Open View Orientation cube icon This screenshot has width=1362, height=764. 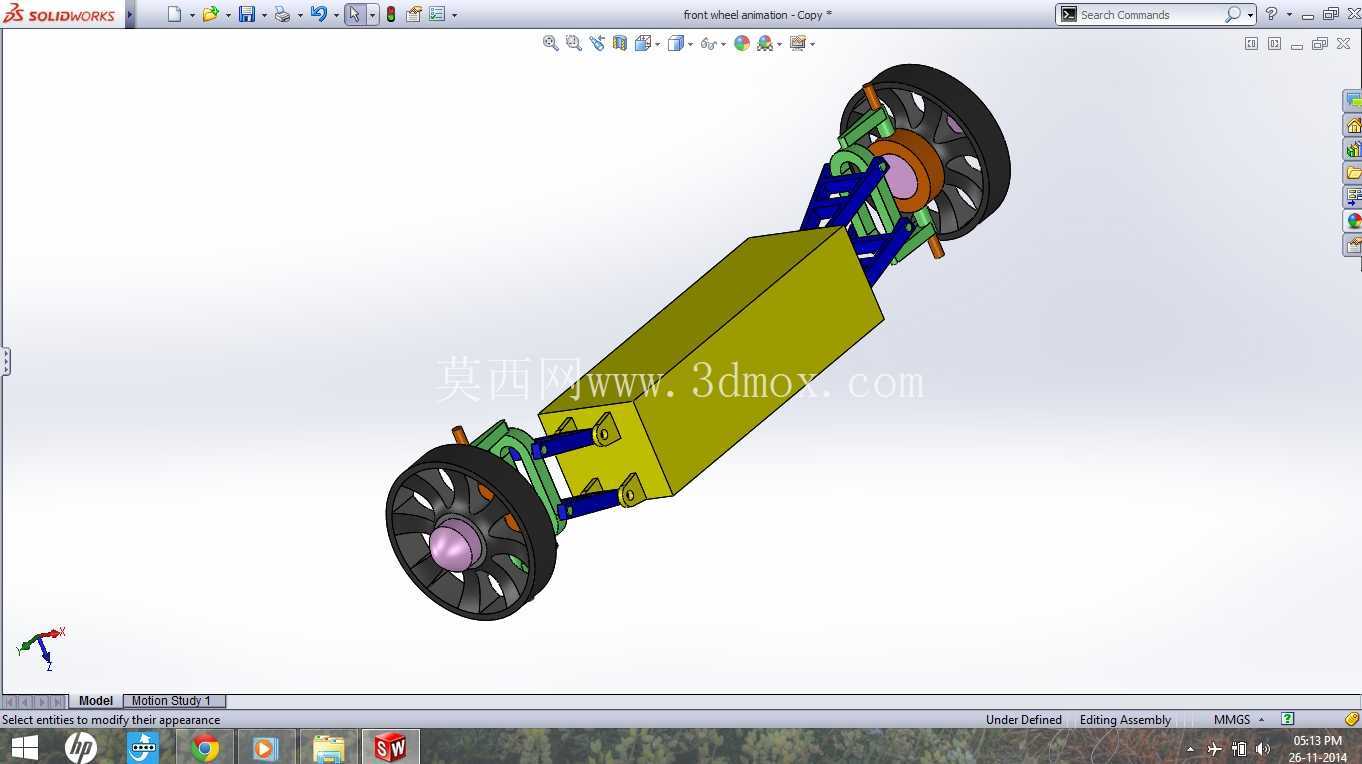pos(643,43)
